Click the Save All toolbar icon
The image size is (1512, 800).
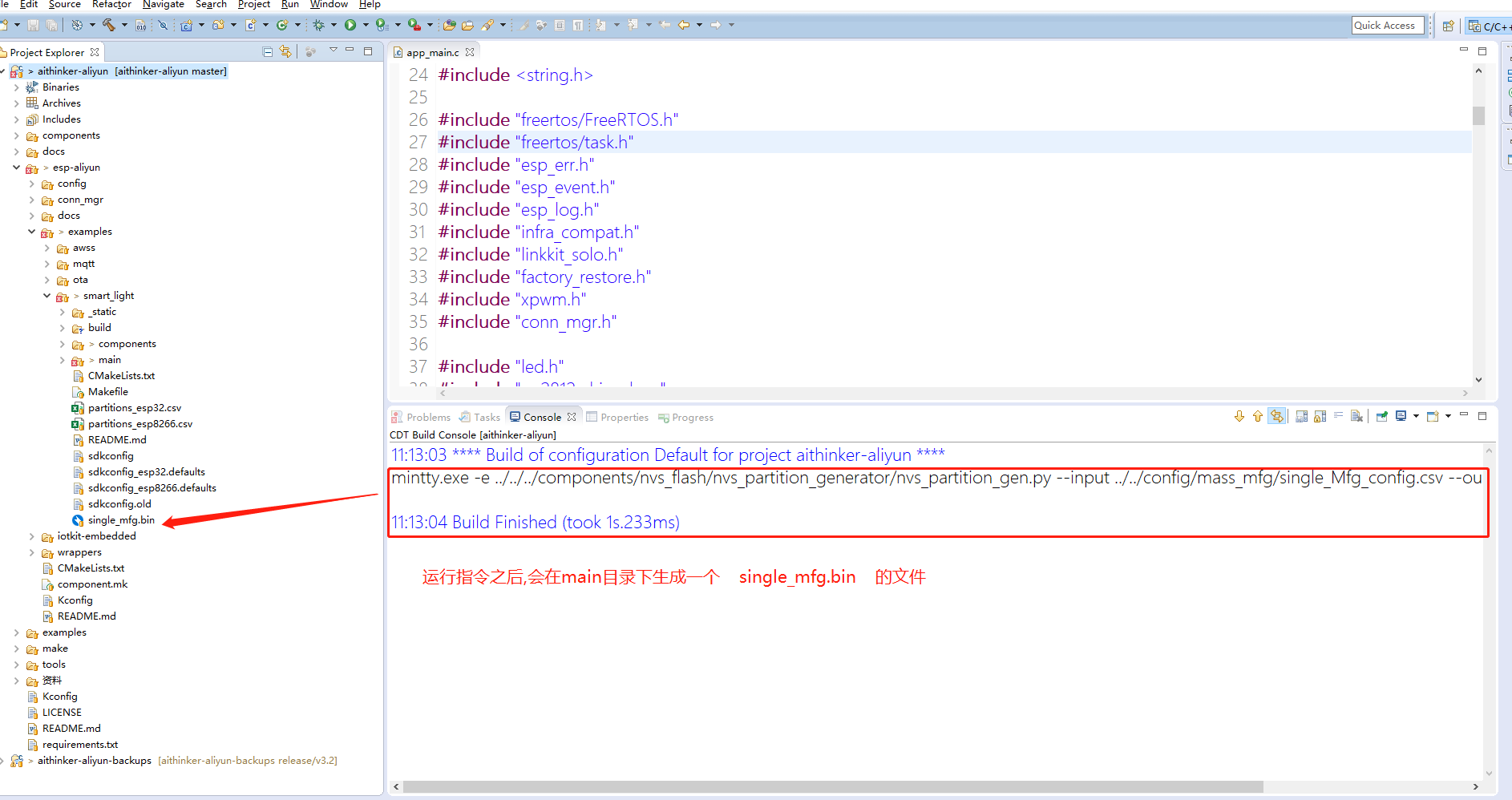(x=51, y=25)
